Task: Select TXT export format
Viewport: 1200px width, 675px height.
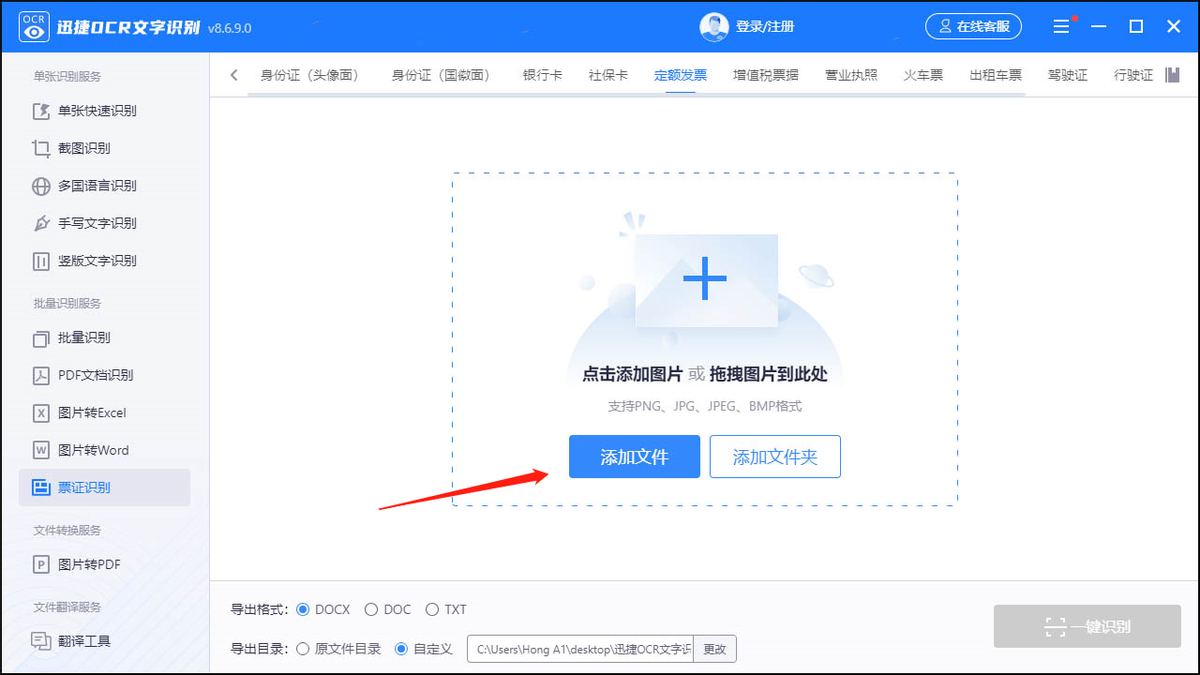Action: pyautogui.click(x=446, y=609)
